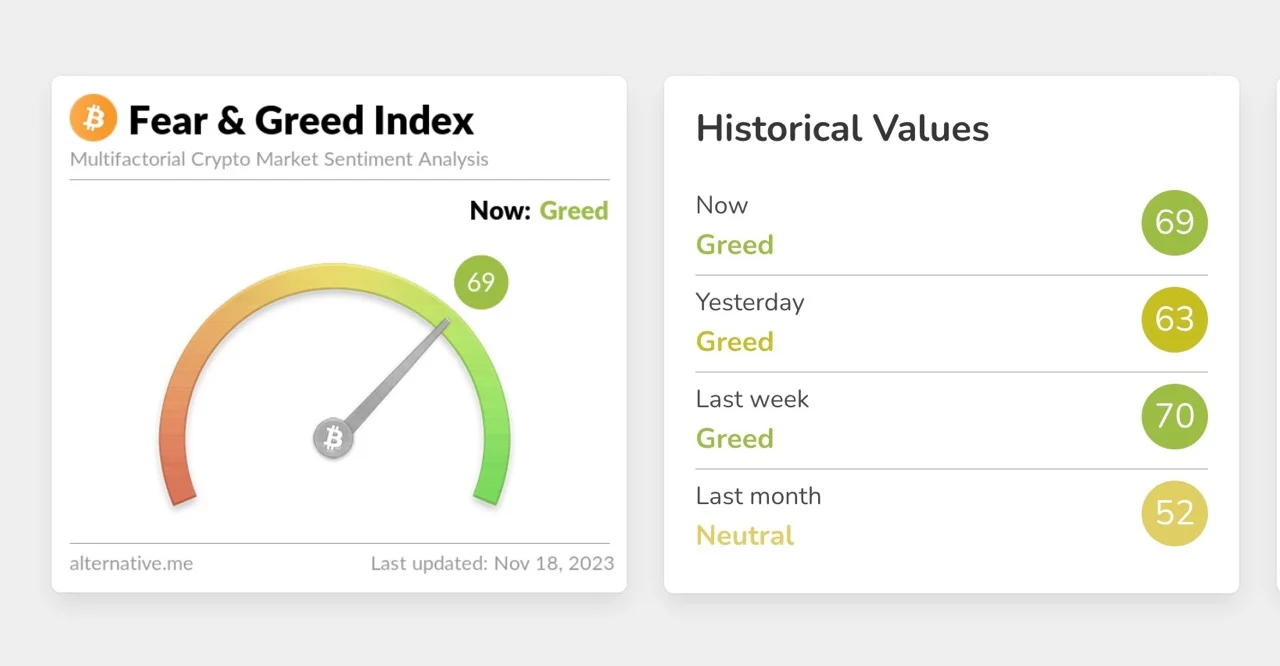This screenshot has height=666, width=1280.
Task: Open the alternative.me source link
Action: click(131, 563)
